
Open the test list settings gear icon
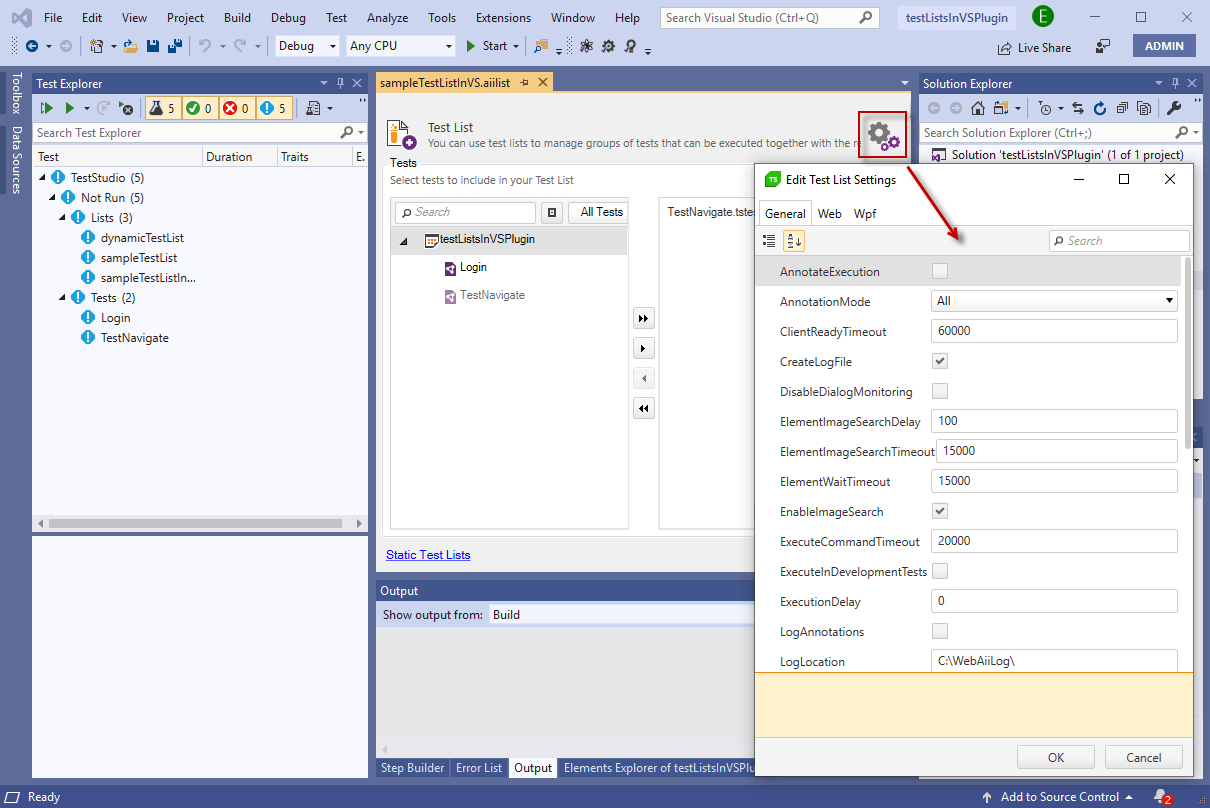coord(882,135)
